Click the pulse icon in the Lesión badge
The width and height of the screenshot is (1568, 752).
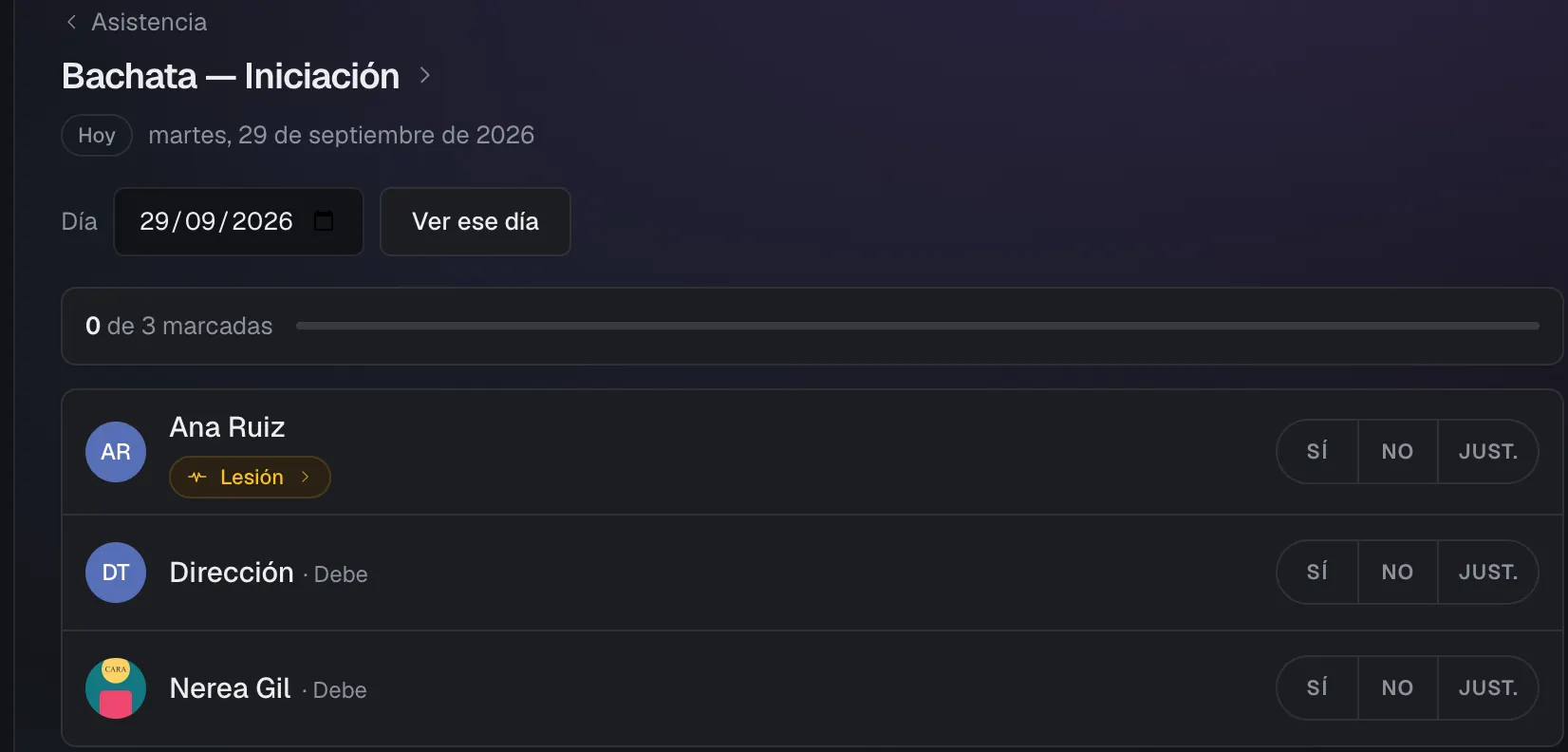(x=197, y=477)
